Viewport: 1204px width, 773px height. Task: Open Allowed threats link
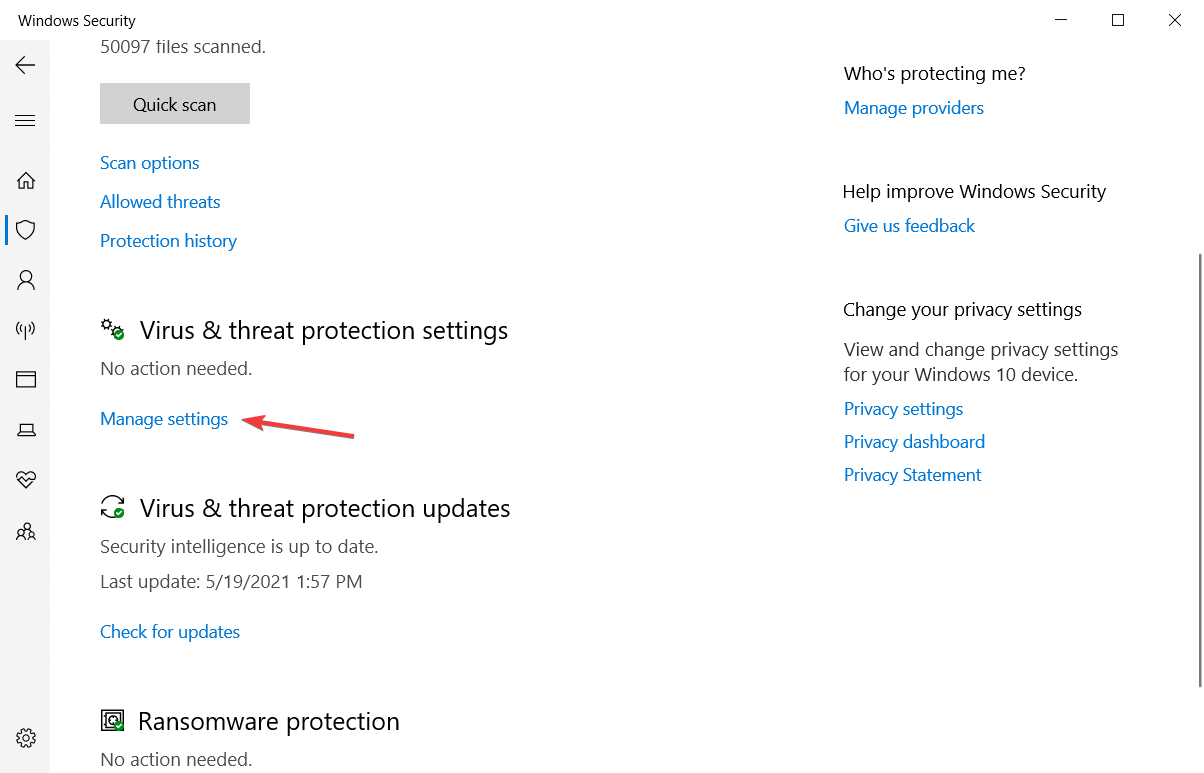(160, 202)
